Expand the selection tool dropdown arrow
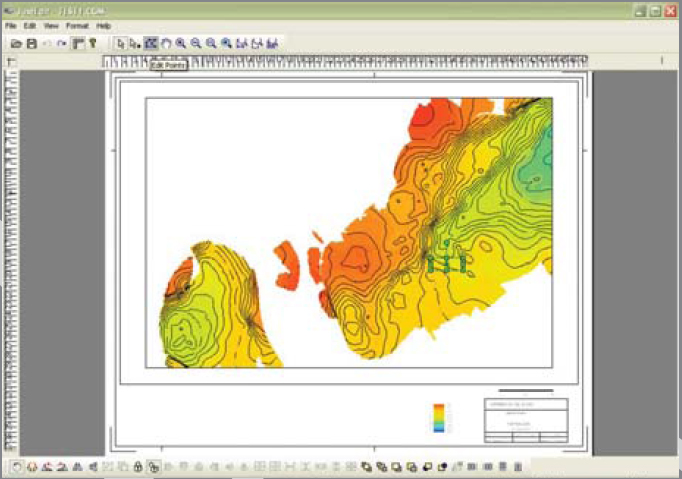Screen dimensions: 682x479 [135, 44]
